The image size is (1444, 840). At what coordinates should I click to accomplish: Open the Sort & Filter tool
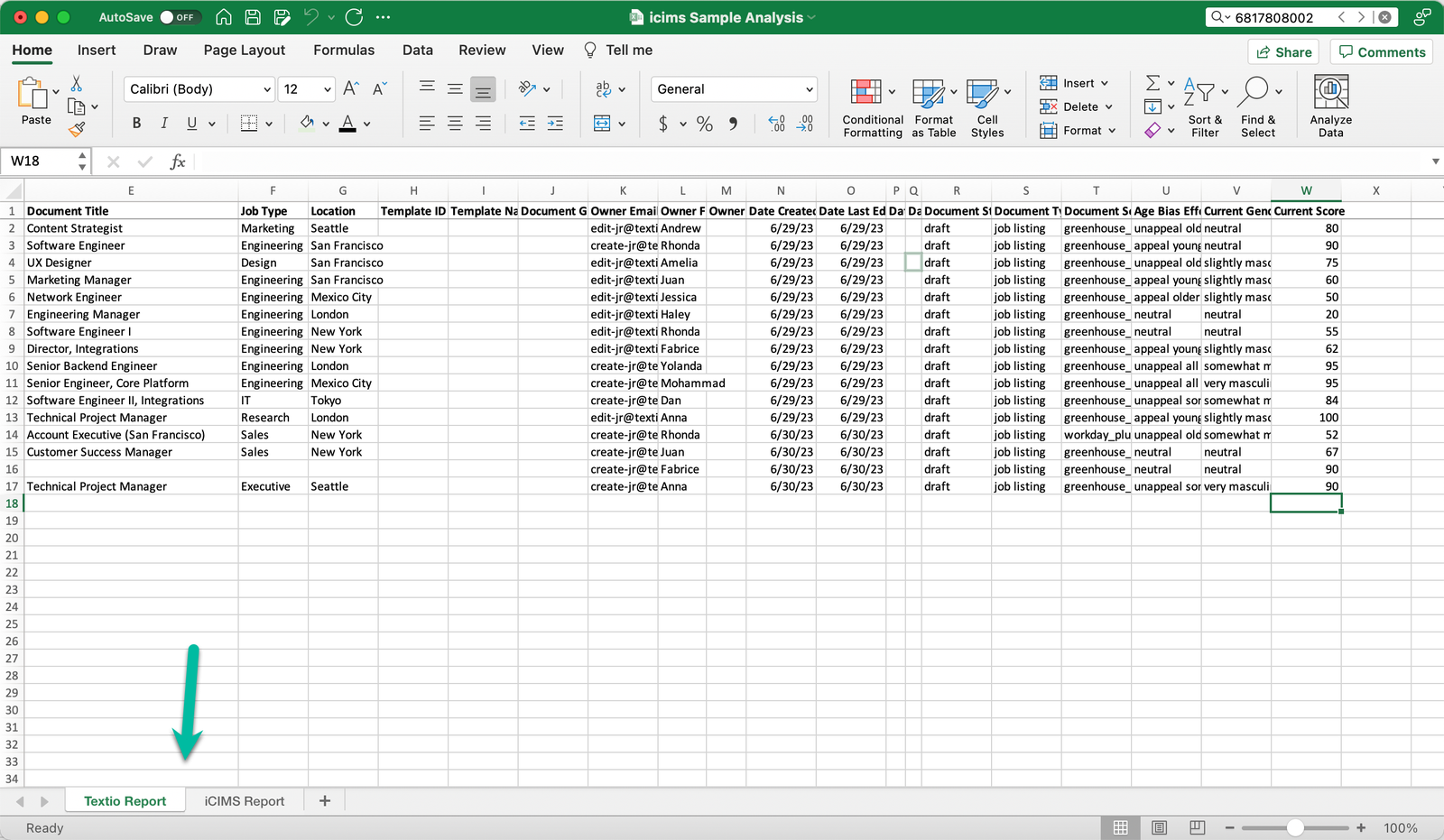click(x=1205, y=106)
